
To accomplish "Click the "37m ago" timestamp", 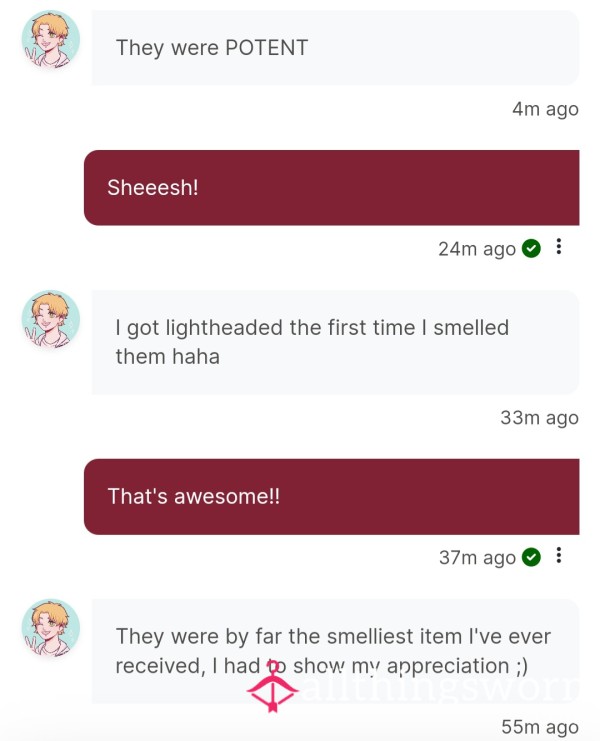I will click(477, 557).
